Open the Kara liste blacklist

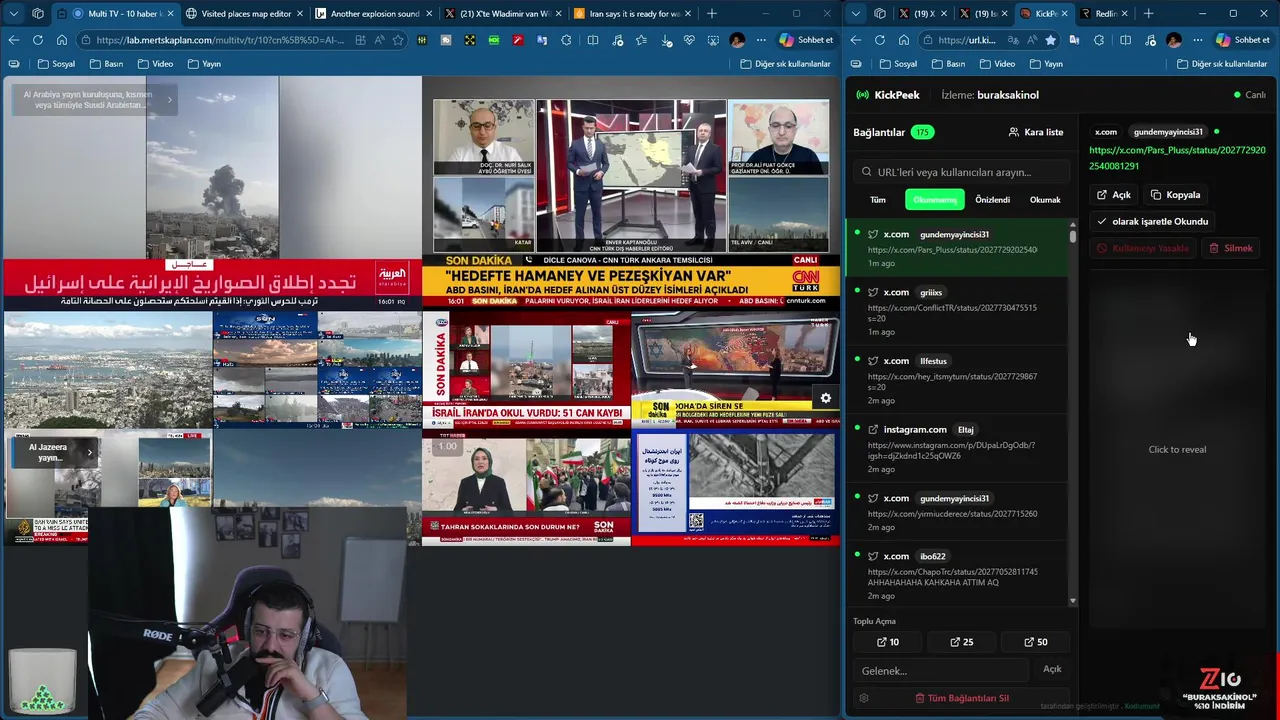(1036, 132)
